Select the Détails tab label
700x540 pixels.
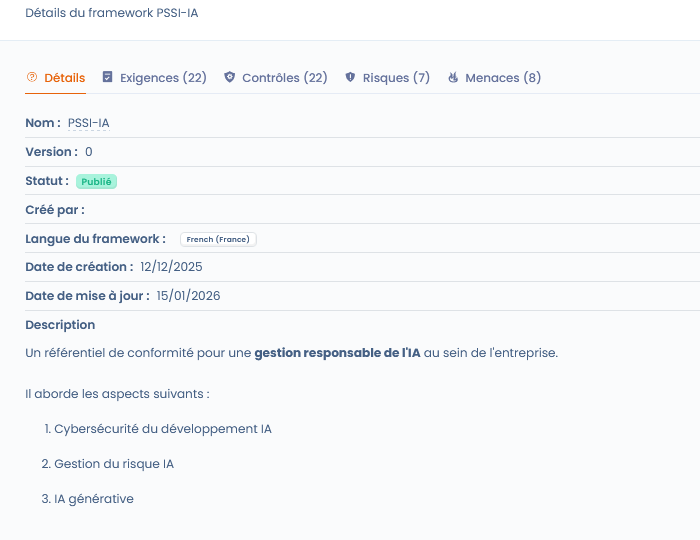65,78
